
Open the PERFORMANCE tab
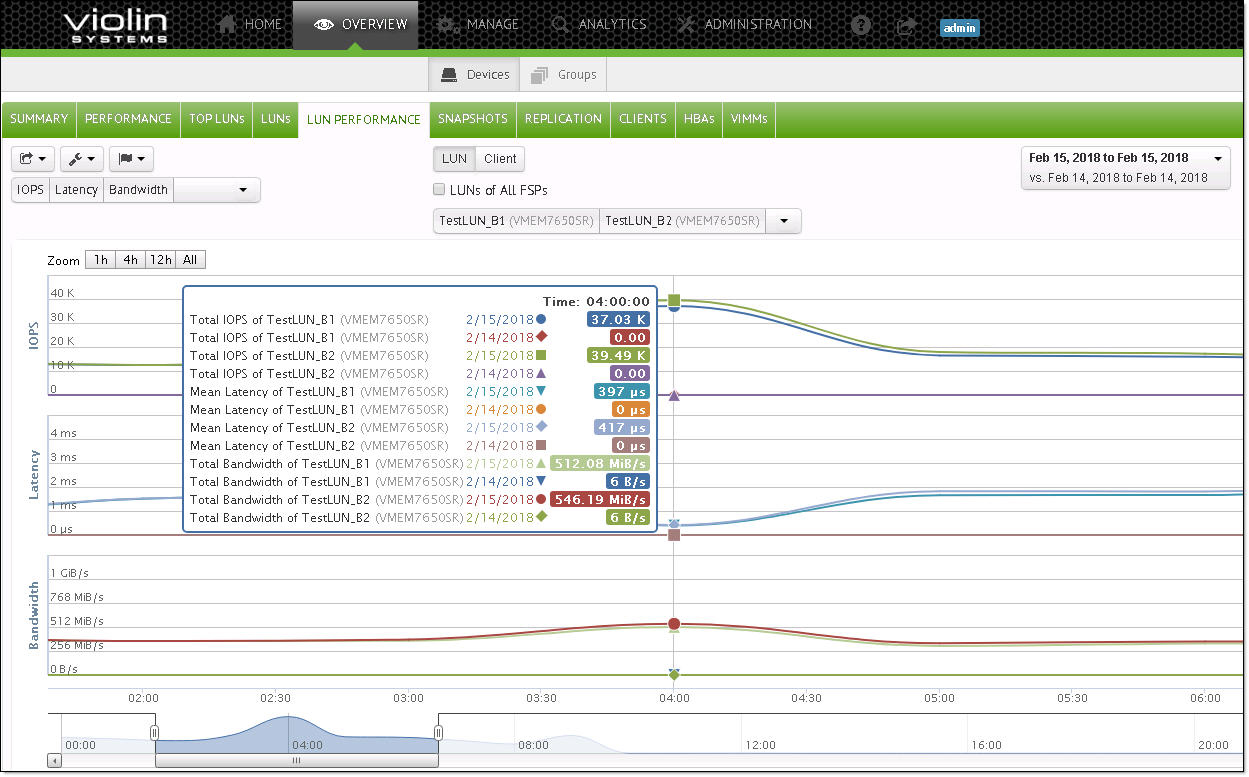128,119
